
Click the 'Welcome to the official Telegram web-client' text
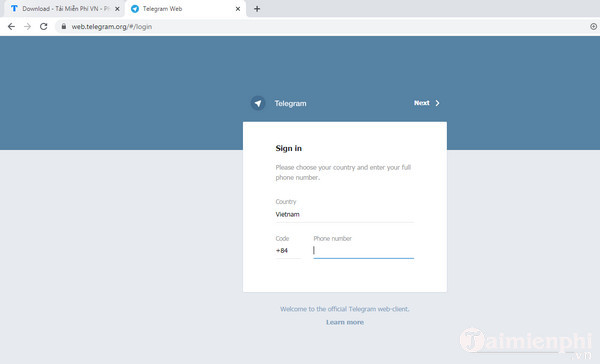click(x=345, y=309)
